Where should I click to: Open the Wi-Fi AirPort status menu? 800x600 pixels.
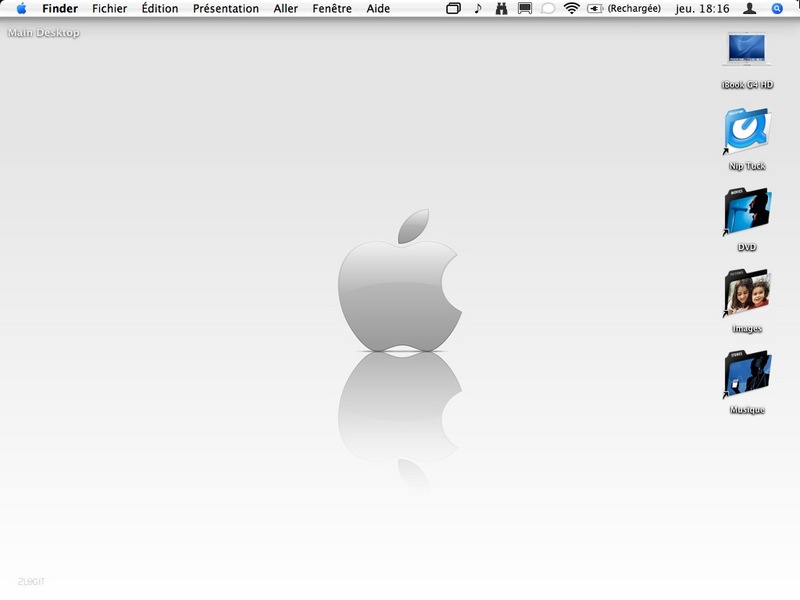(x=571, y=8)
